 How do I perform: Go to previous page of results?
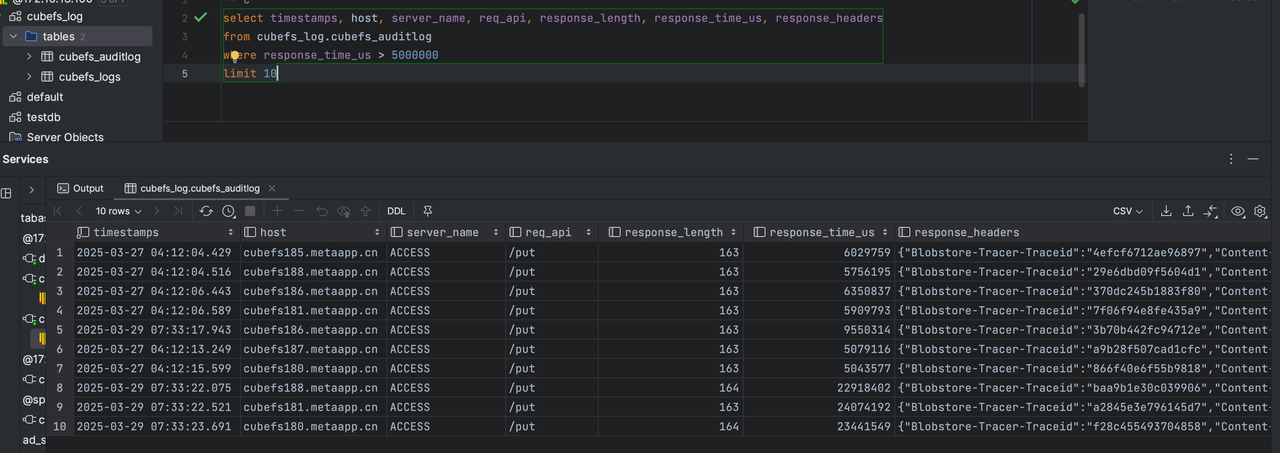coord(79,211)
